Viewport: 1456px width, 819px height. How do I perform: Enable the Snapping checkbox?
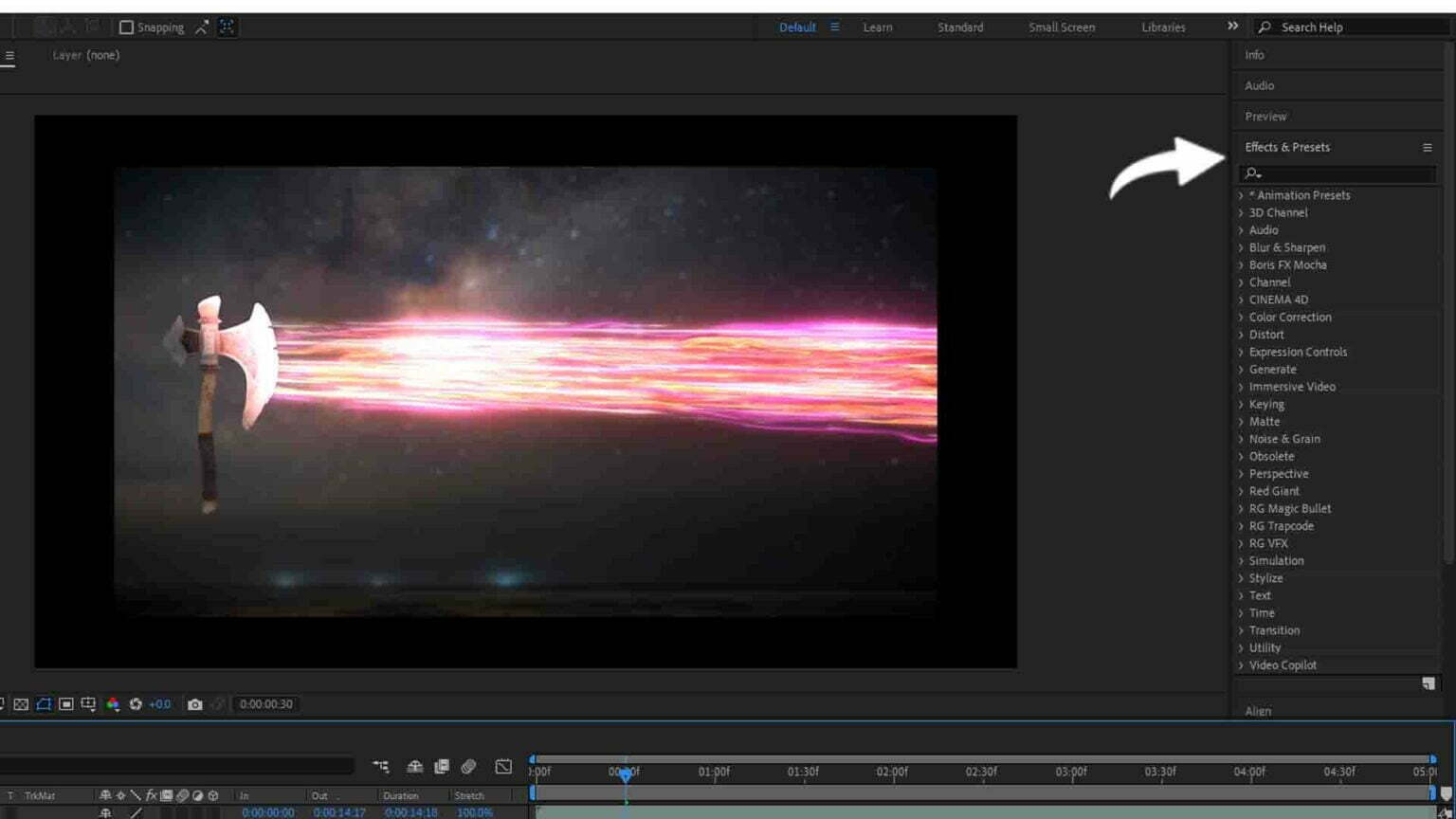[x=127, y=27]
